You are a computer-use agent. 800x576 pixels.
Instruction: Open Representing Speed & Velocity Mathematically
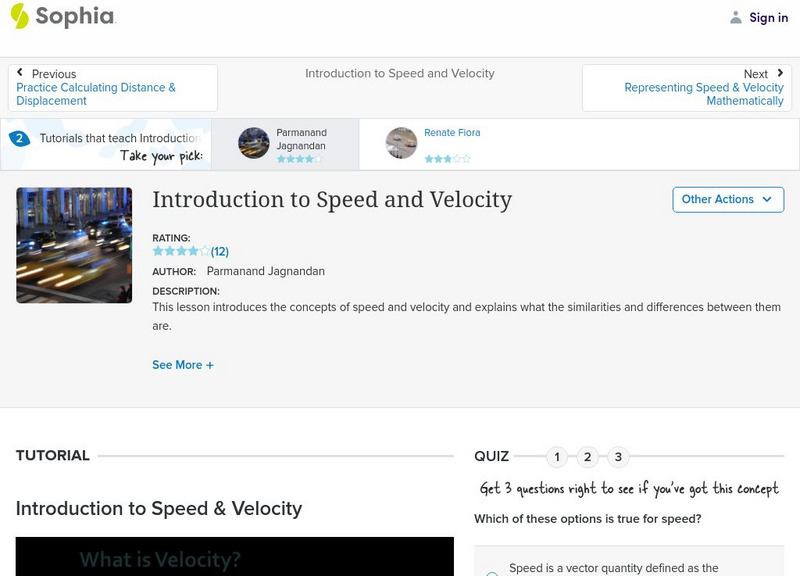click(x=698, y=94)
